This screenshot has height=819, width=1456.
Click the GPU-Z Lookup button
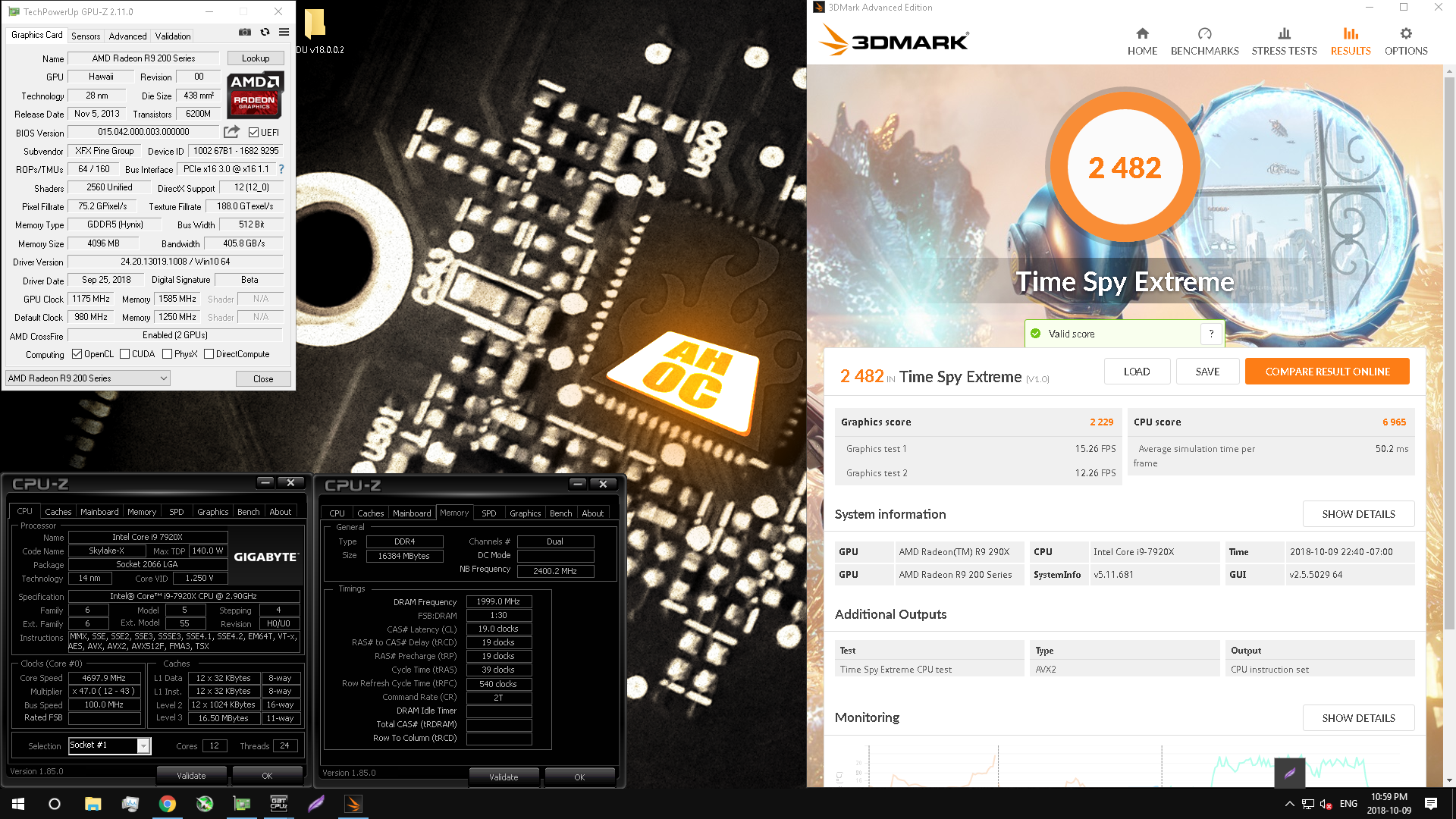(256, 58)
